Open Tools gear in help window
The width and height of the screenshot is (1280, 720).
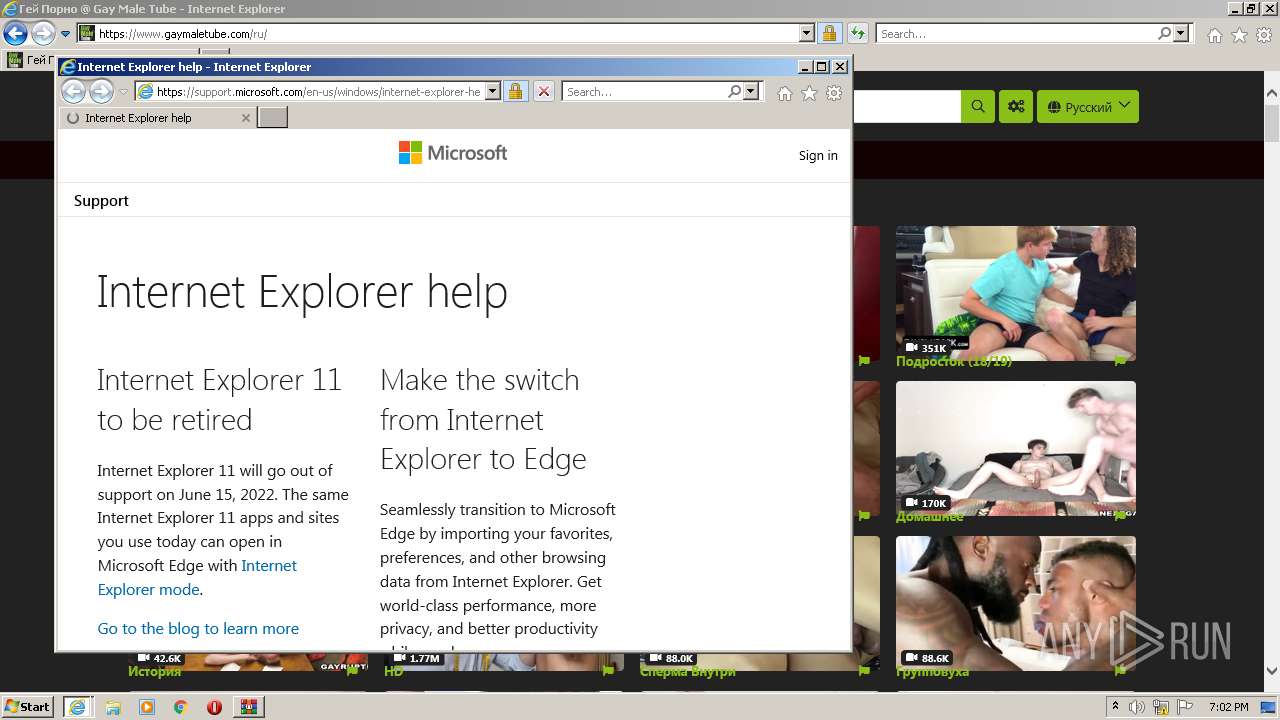[834, 93]
